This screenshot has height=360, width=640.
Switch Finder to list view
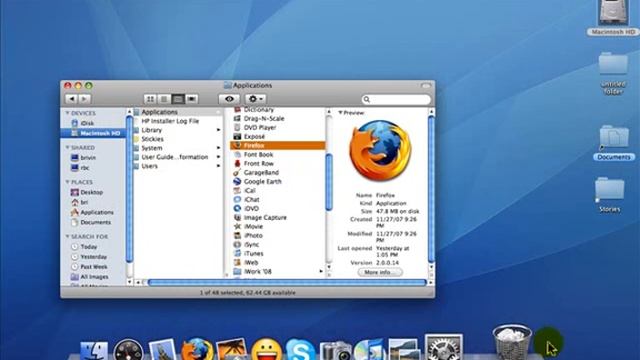tap(164, 99)
